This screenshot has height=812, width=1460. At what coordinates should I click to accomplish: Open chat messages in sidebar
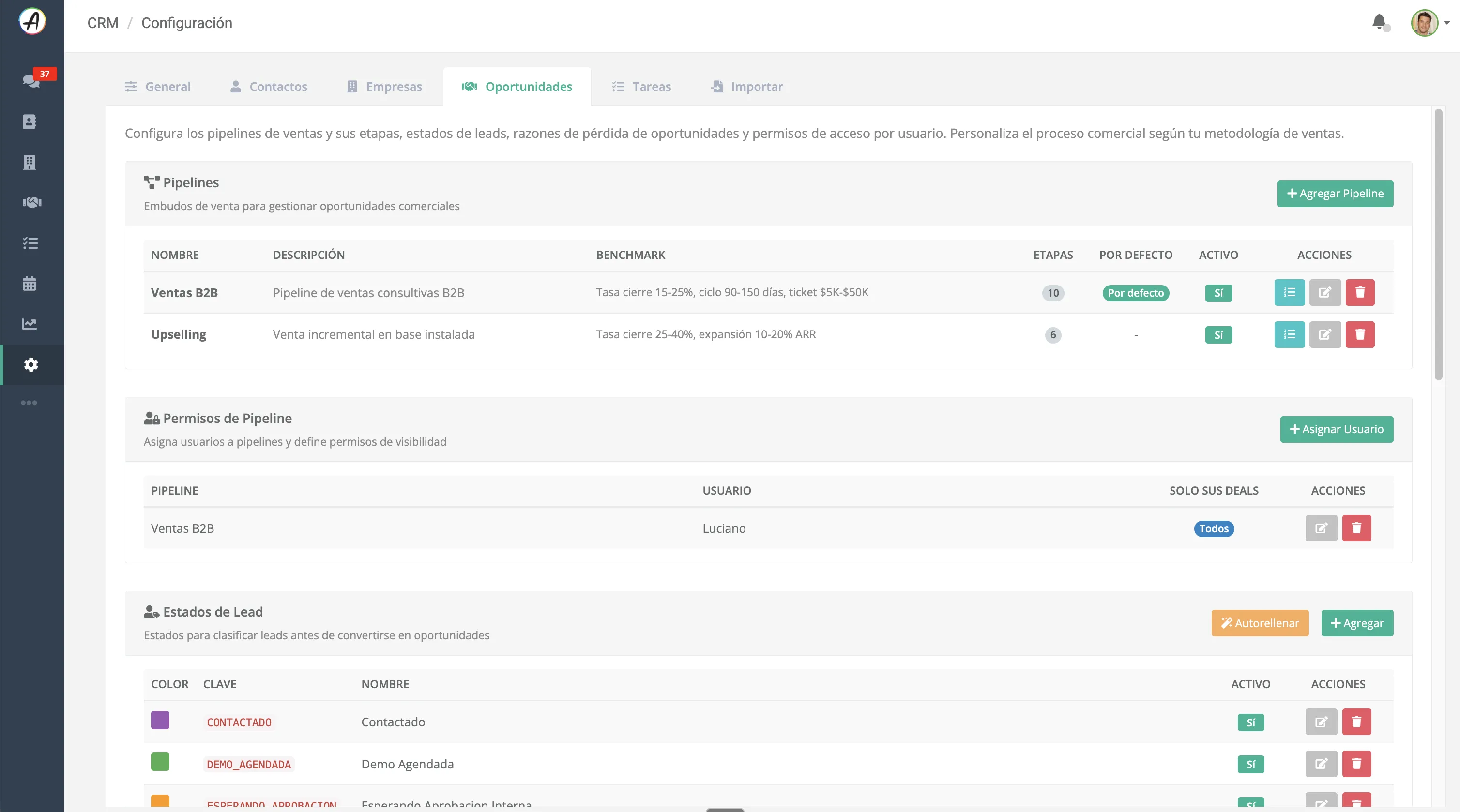pyautogui.click(x=31, y=80)
